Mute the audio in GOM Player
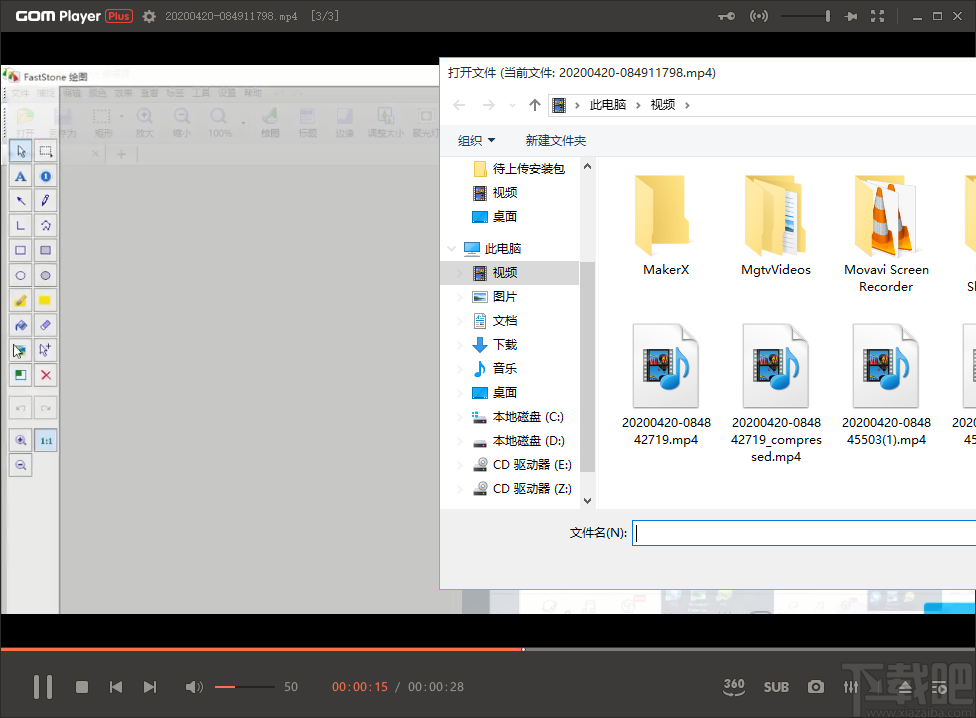Screen dimensions: 976x718 pos(194,687)
